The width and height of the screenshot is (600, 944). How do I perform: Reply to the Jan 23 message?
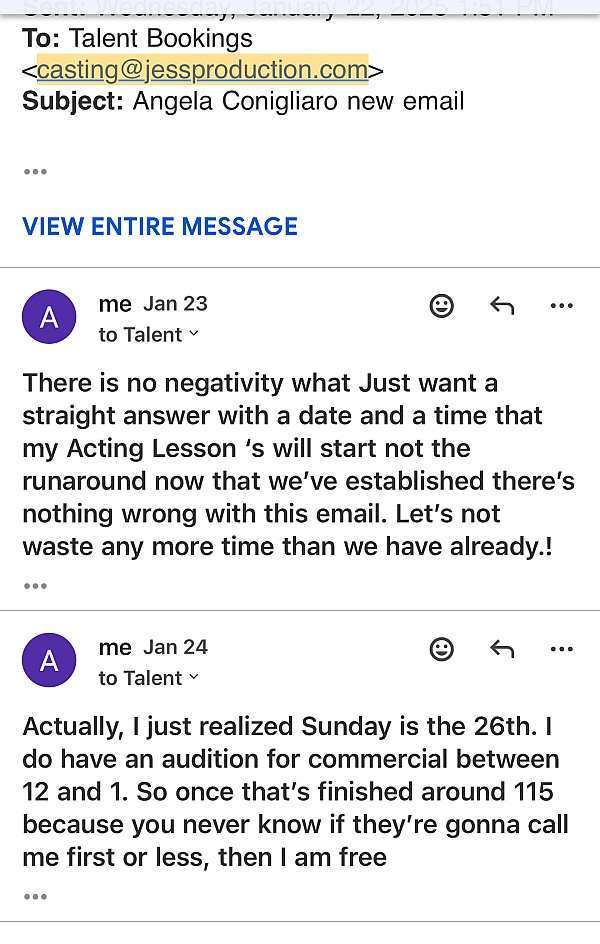tap(502, 306)
